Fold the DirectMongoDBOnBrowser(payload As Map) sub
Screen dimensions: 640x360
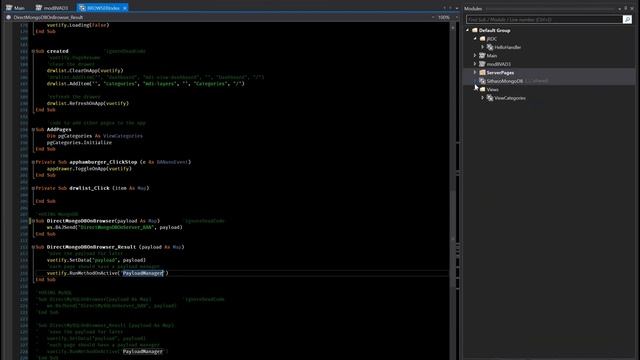pos(33,221)
